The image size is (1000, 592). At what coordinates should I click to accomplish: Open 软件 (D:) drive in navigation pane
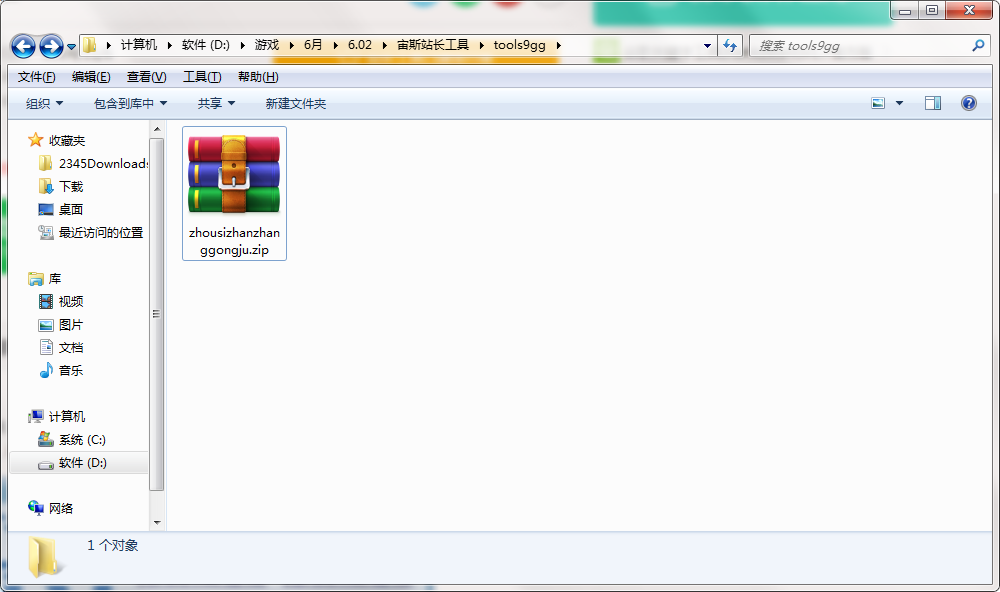(x=82, y=462)
